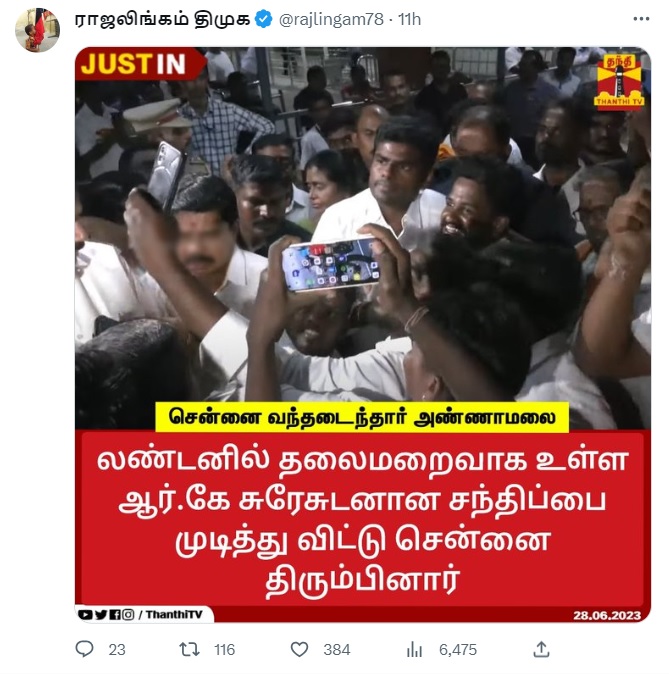The height and width of the screenshot is (674, 669).
Task: Click the JUST IN banner on image
Action: [x=138, y=64]
